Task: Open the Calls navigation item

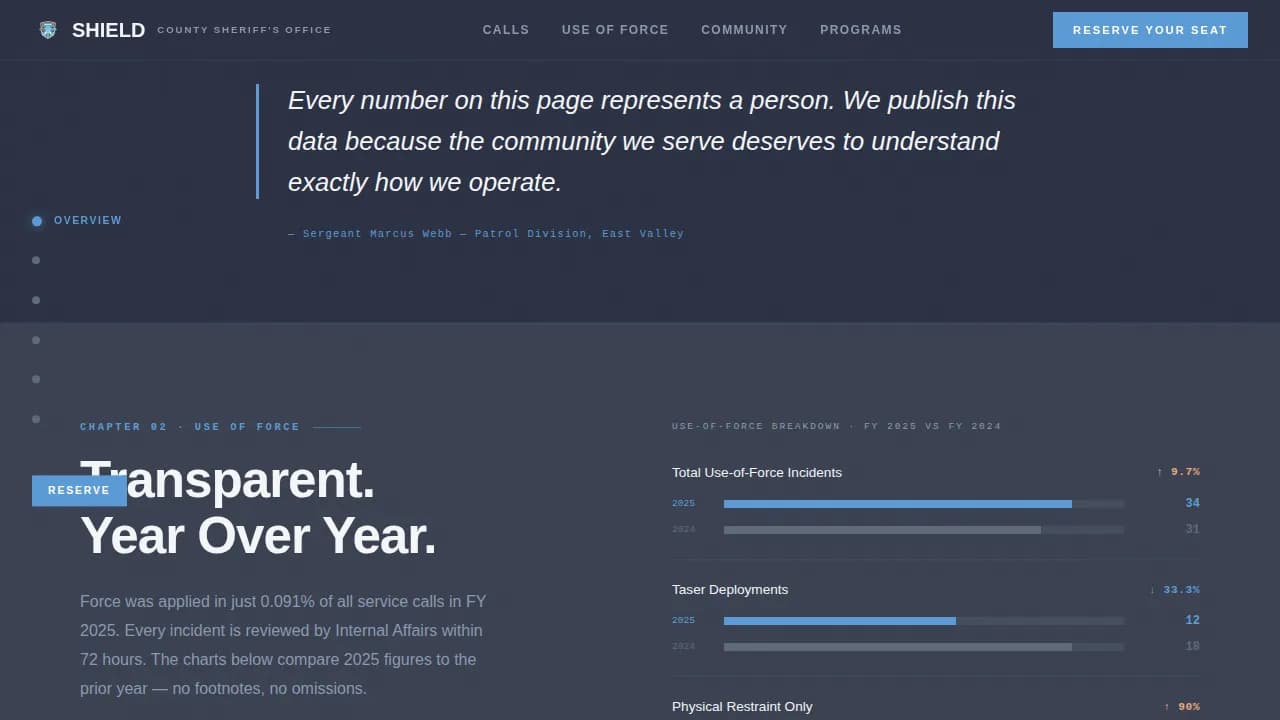Action: [506, 30]
